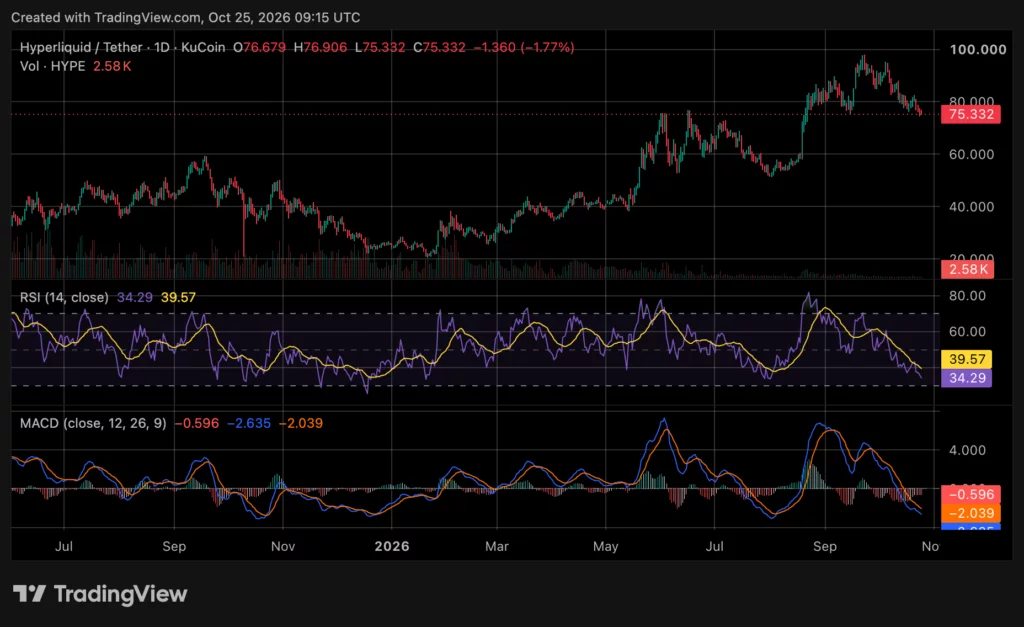1024x627 pixels.
Task: Click the TradingView logo icon
Action: pyautogui.click(x=29, y=594)
